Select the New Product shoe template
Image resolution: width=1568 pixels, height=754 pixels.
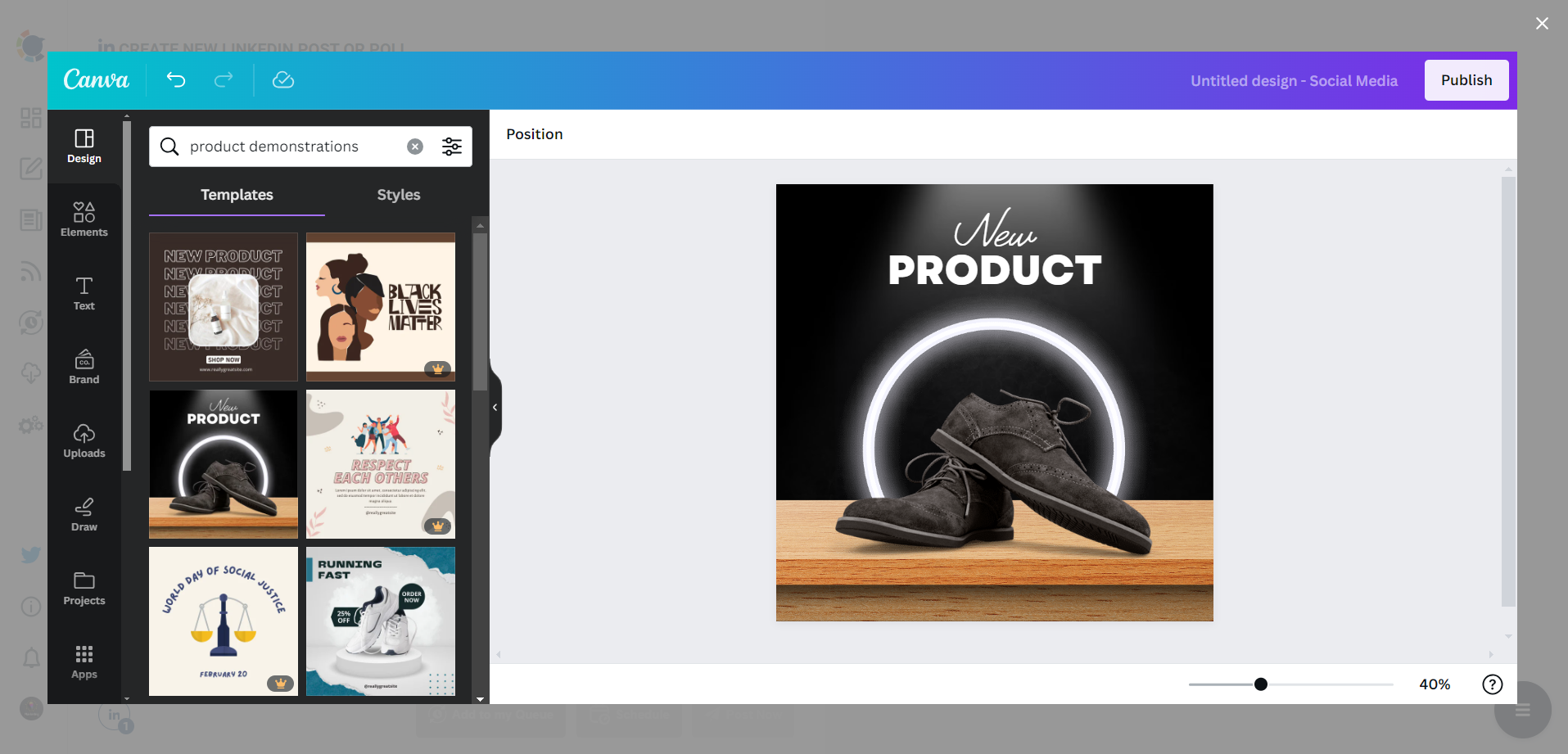(223, 463)
